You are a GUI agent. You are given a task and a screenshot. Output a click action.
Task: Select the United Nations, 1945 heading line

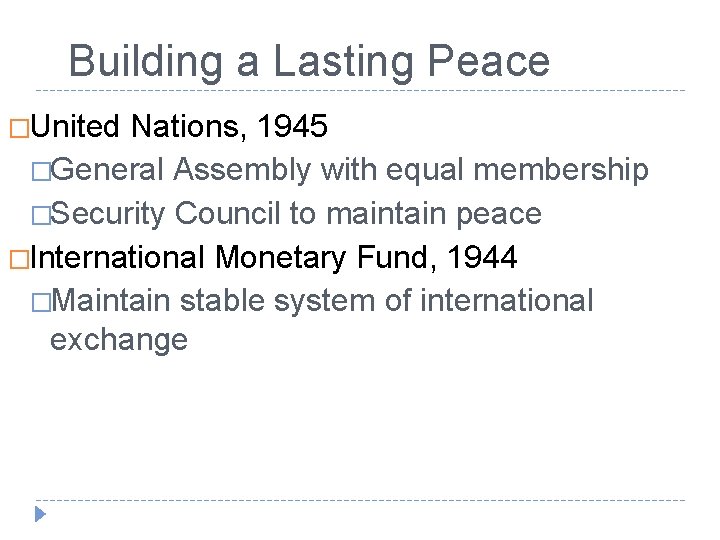[x=179, y=126]
